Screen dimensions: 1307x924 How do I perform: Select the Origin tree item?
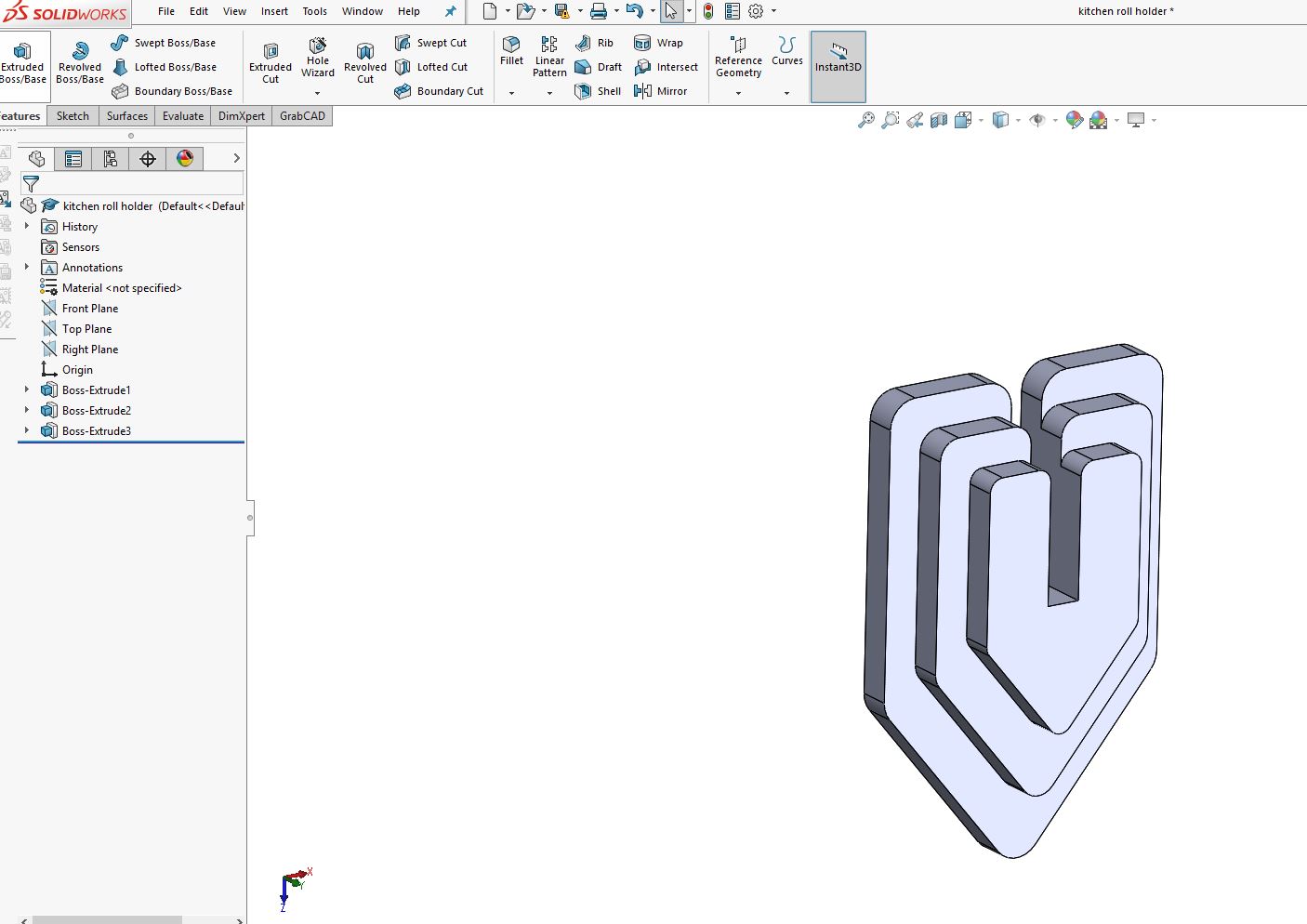point(68,369)
